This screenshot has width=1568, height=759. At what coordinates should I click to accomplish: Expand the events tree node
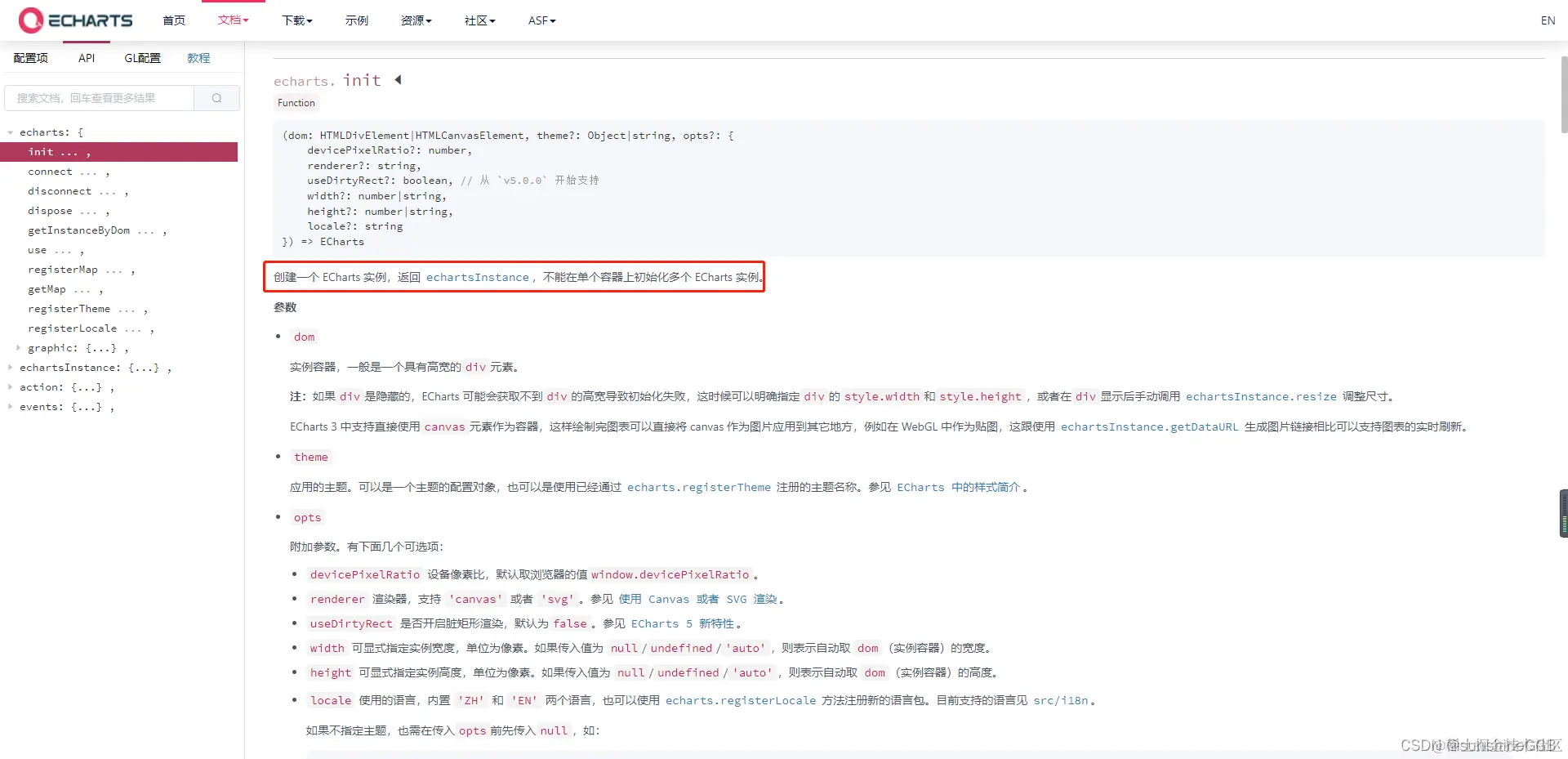click(x=10, y=407)
